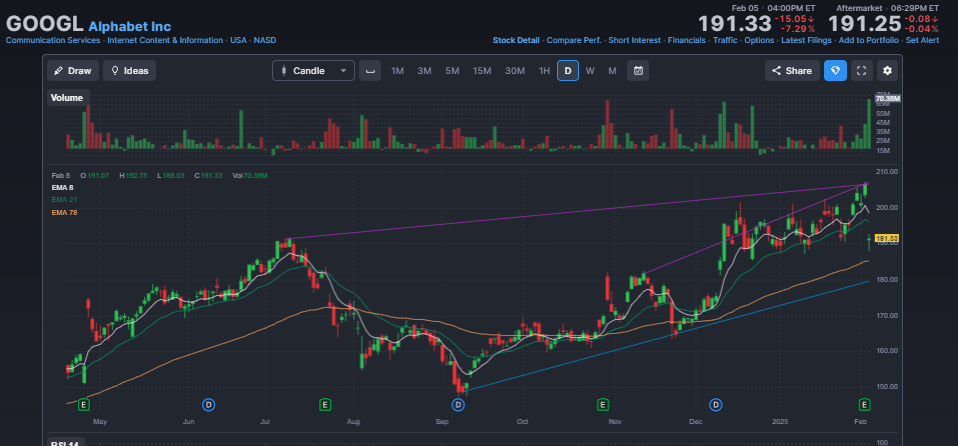Click the Share button
The height and width of the screenshot is (446, 958).
click(x=792, y=71)
